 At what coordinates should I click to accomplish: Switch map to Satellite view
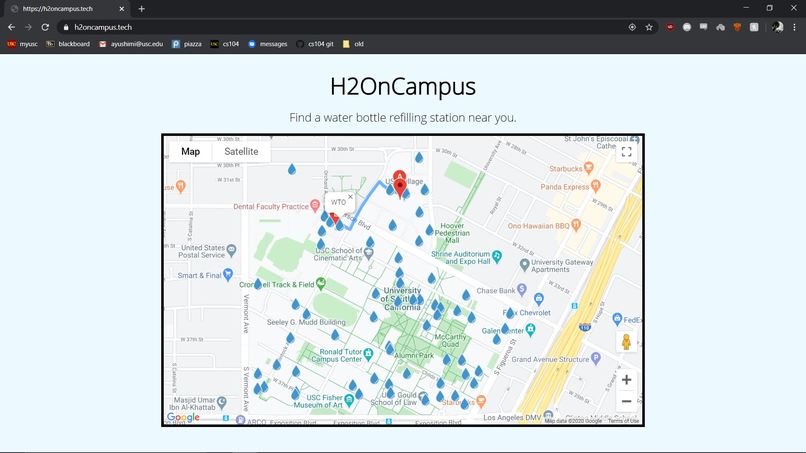241,152
